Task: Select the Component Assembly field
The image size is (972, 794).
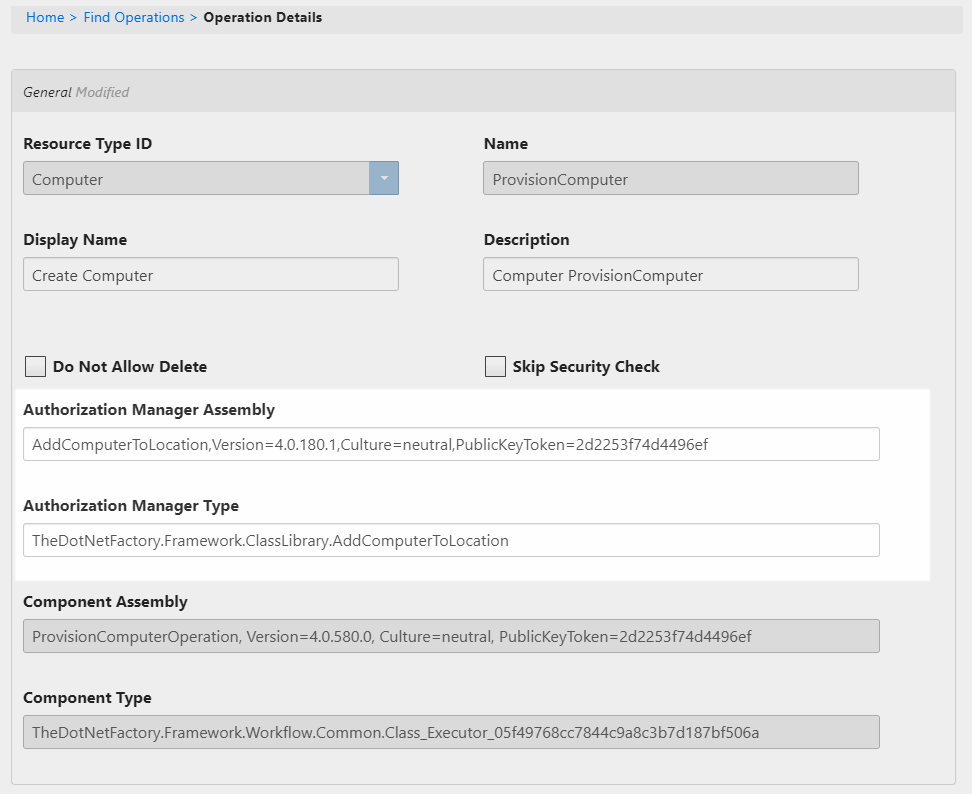Action: [450, 636]
